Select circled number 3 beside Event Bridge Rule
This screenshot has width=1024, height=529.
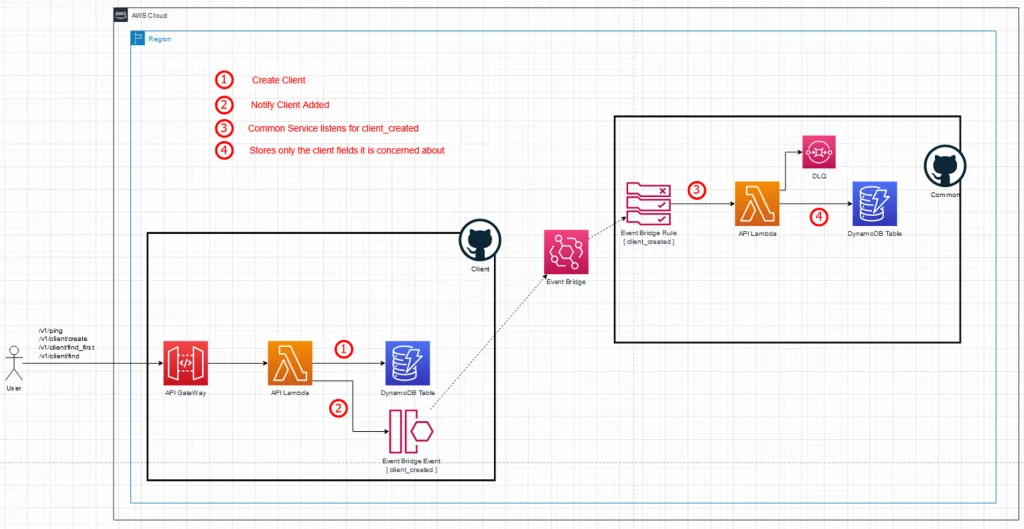pyautogui.click(x=697, y=188)
